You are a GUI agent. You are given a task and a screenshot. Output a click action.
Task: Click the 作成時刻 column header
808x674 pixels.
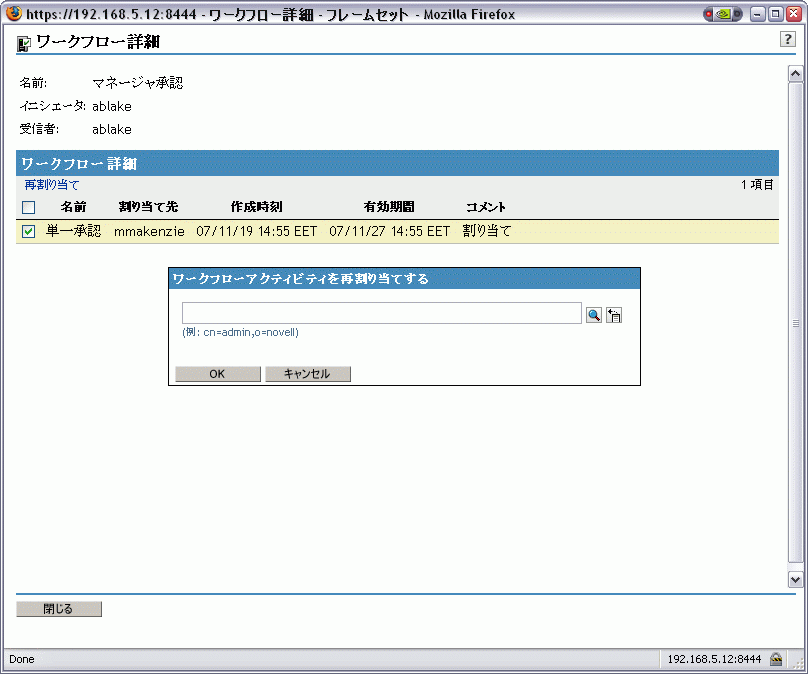tap(256, 207)
